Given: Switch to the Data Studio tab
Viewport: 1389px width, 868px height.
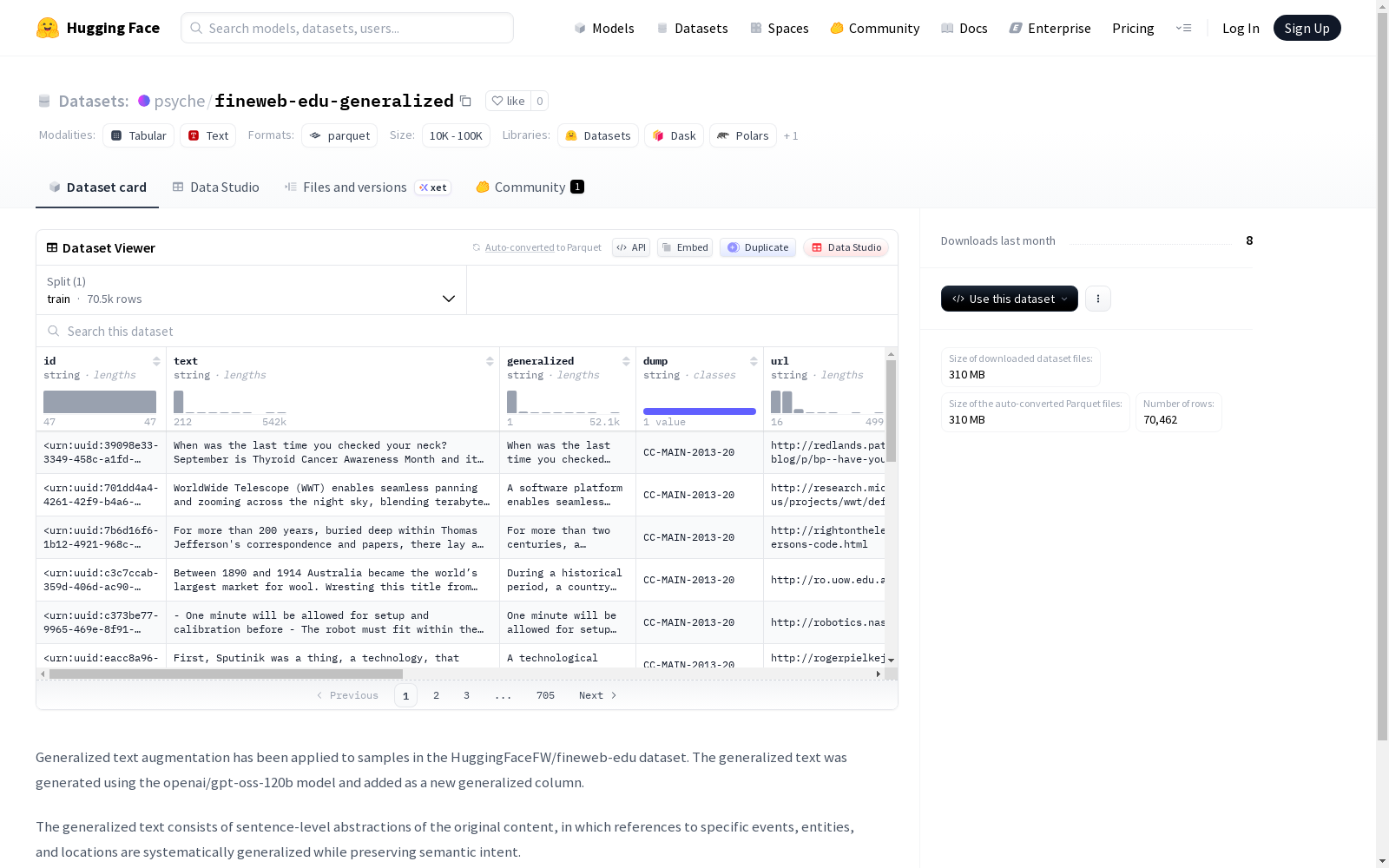Looking at the screenshot, I should click(x=216, y=187).
